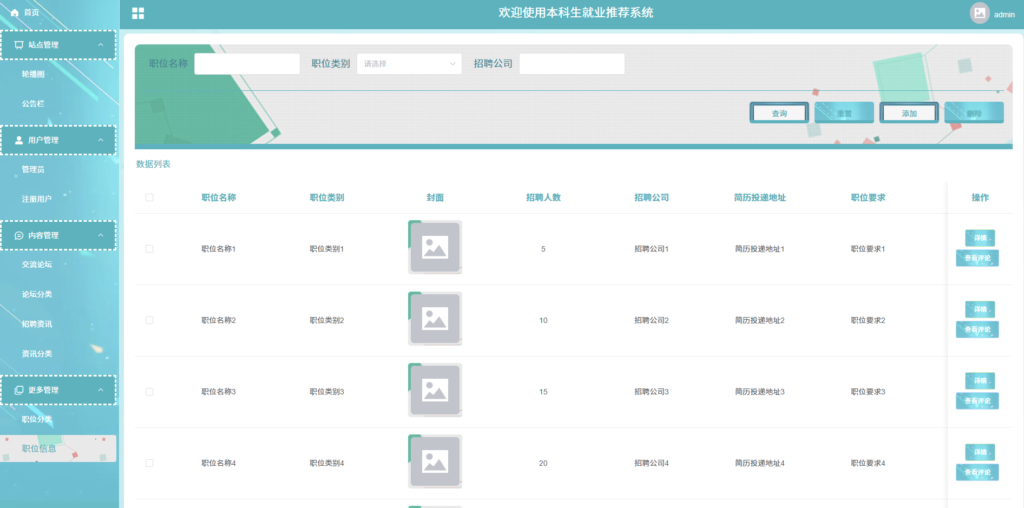Click 查看评论 for 职位名称3
The image size is (1024, 508).
pos(978,401)
